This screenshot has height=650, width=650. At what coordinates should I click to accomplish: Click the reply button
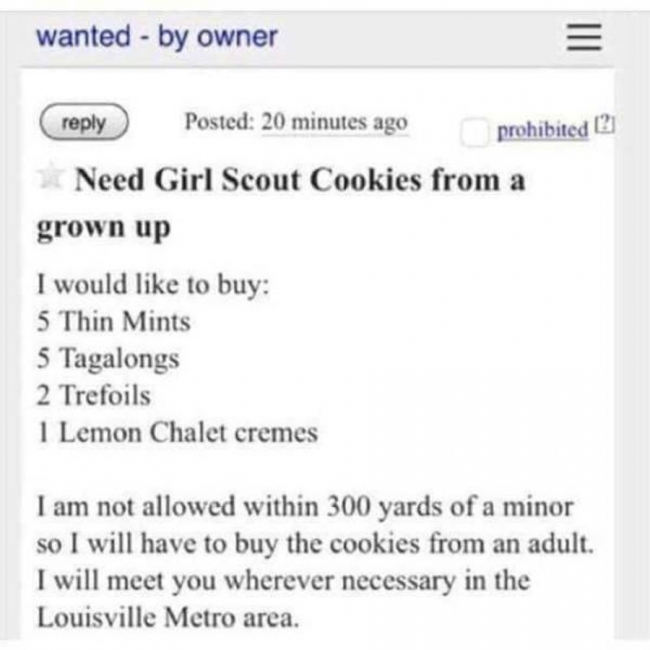pos(84,122)
